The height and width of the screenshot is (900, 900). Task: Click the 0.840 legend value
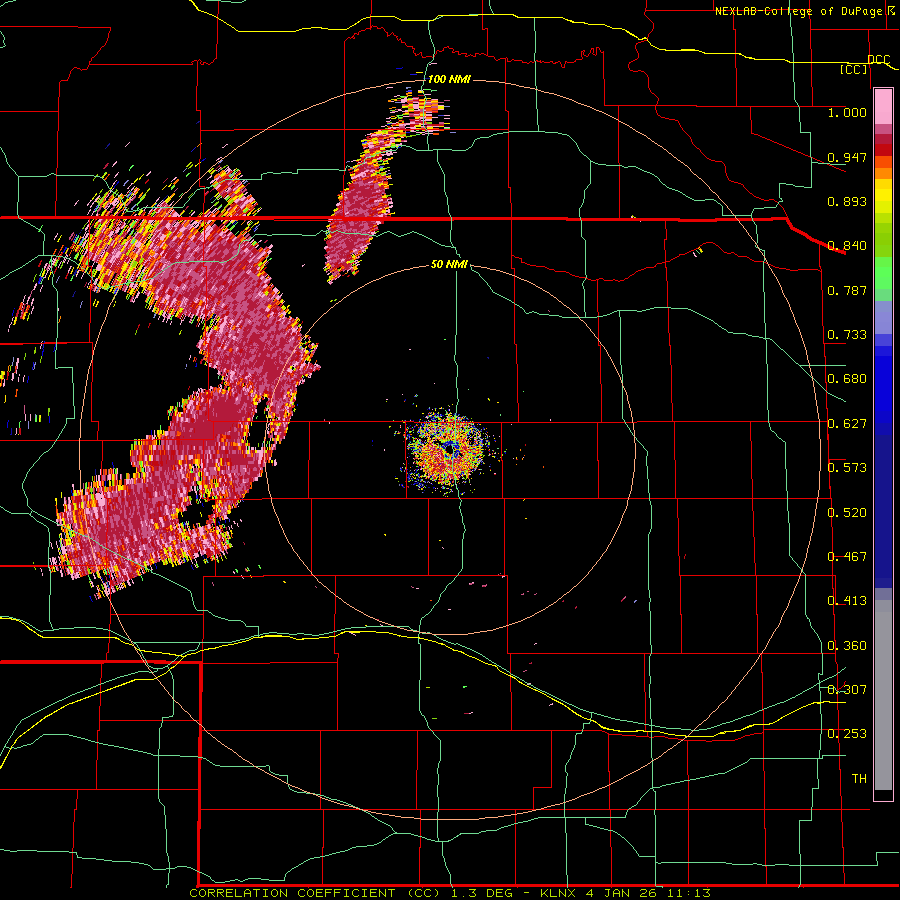coord(847,246)
